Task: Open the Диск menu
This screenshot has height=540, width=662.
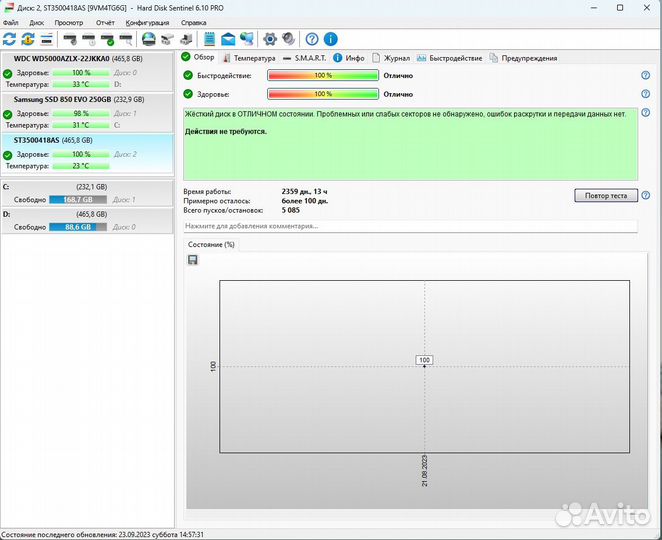Action: [x=36, y=21]
